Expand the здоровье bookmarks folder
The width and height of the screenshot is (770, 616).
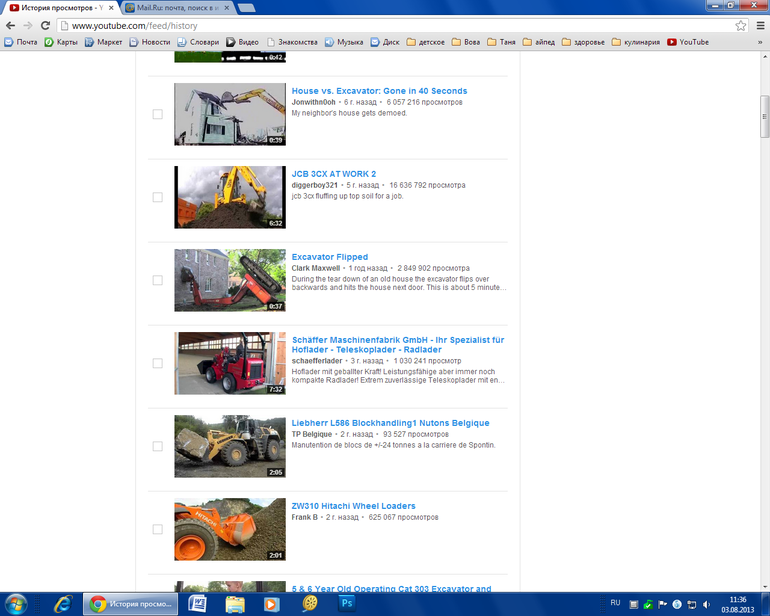click(x=583, y=42)
